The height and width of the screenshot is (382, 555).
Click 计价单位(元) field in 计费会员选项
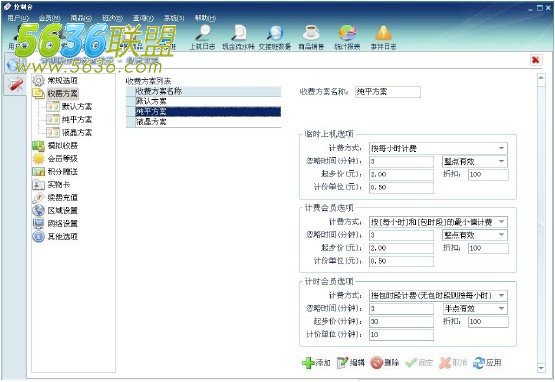pos(401,261)
